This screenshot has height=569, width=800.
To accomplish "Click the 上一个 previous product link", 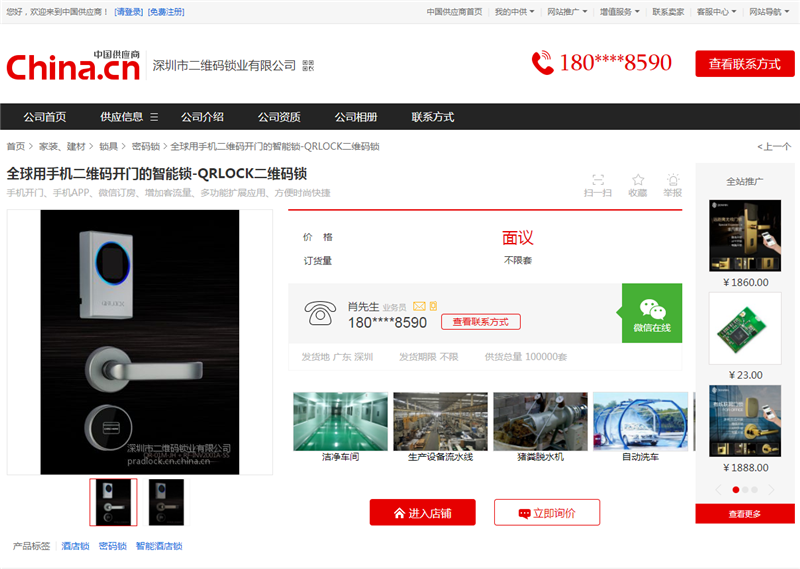I will [774, 147].
